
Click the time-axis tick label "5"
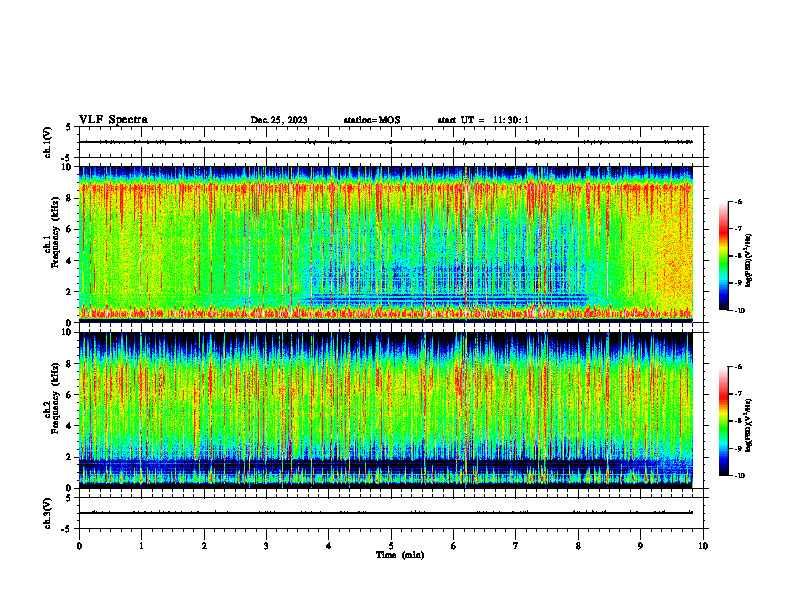391,546
